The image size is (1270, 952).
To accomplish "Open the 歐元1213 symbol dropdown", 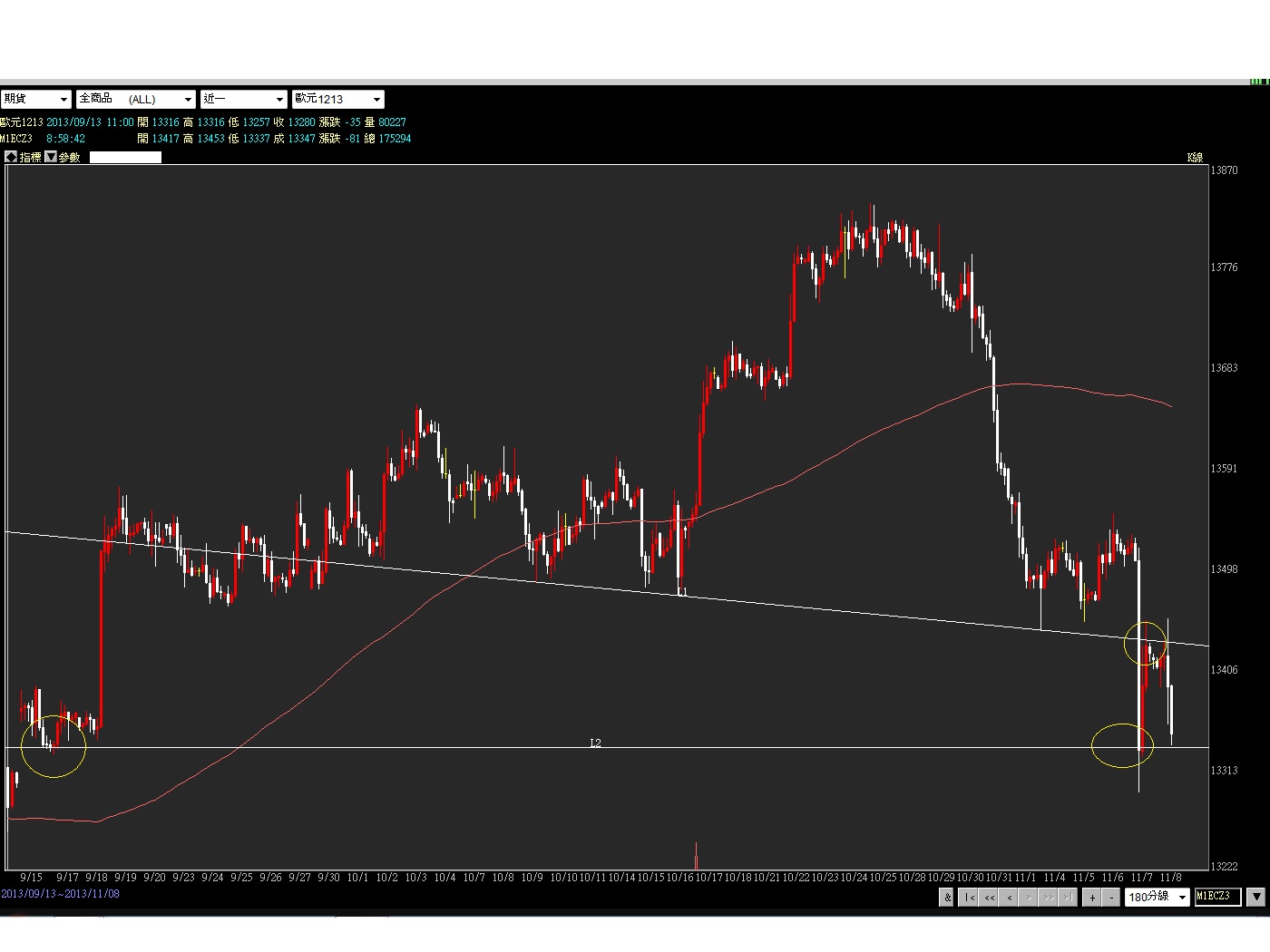I will pyautogui.click(x=338, y=99).
